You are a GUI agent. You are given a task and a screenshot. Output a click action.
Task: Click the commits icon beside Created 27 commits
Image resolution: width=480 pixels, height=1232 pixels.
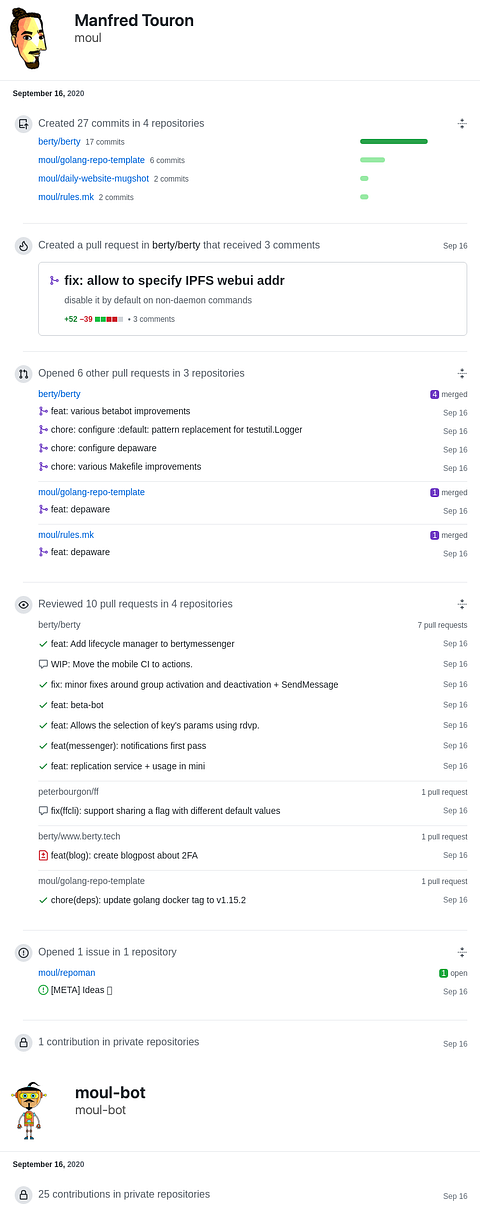point(23,124)
